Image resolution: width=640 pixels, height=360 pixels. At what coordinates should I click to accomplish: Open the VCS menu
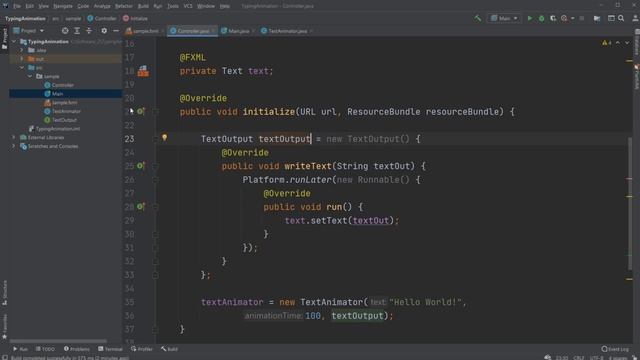click(188, 6)
